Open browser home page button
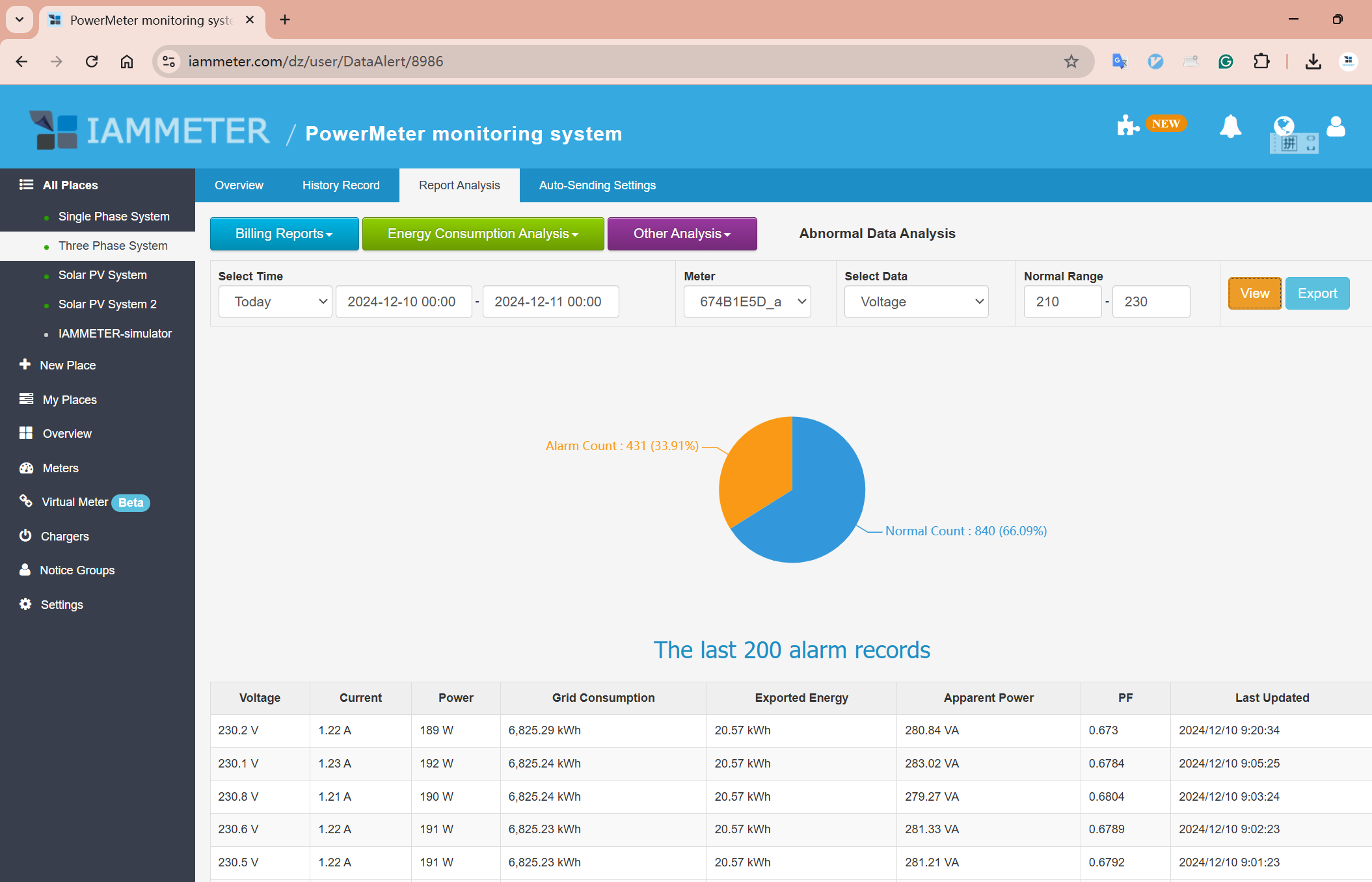The height and width of the screenshot is (882, 1372). [127, 61]
